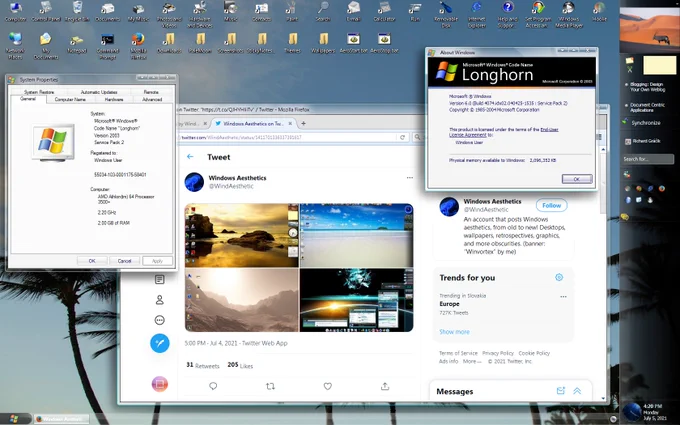Open the Downloads folder on the desktop
This screenshot has width=680, height=425.
[x=169, y=43]
